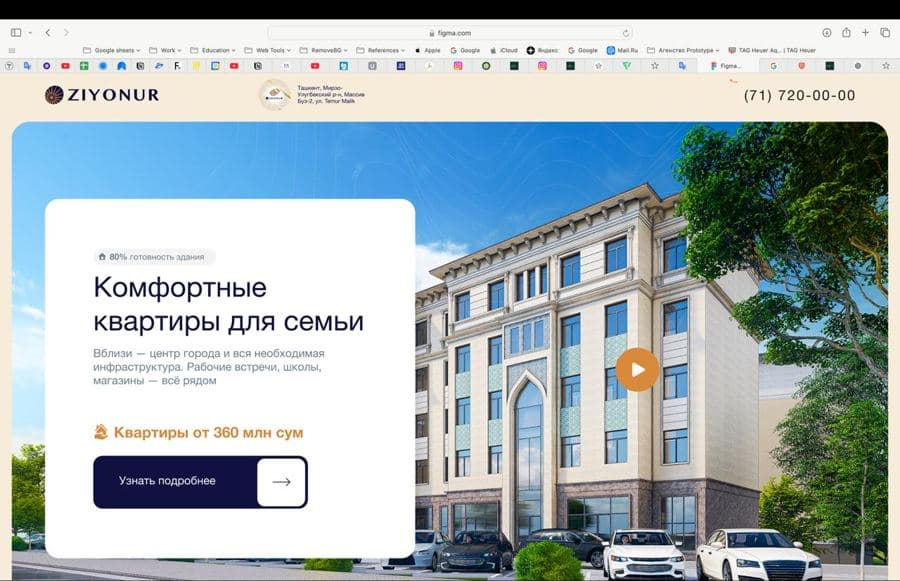Image resolution: width=900 pixels, height=581 pixels.
Task: Expand the References bookmarks folder
Action: (x=381, y=51)
